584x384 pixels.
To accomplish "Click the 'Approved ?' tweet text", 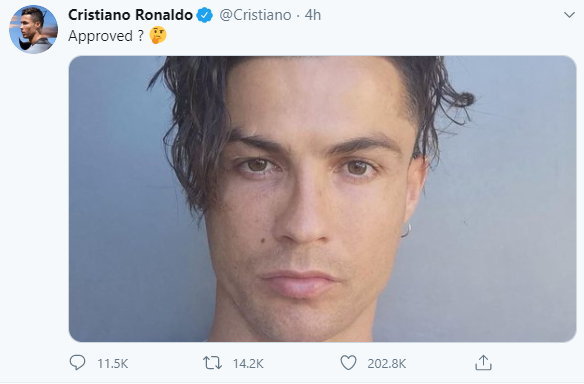I will pos(106,36).
